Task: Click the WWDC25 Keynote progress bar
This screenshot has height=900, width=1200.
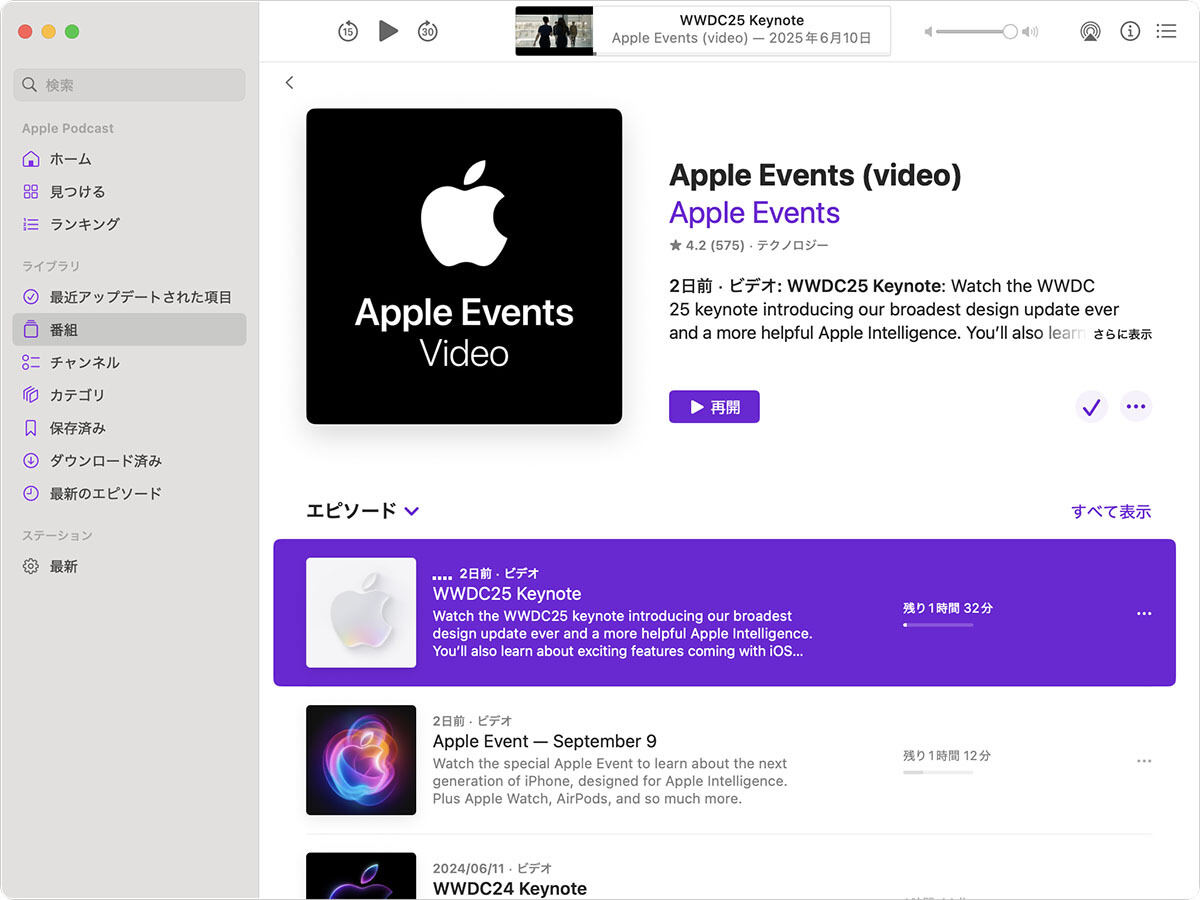Action: (938, 625)
